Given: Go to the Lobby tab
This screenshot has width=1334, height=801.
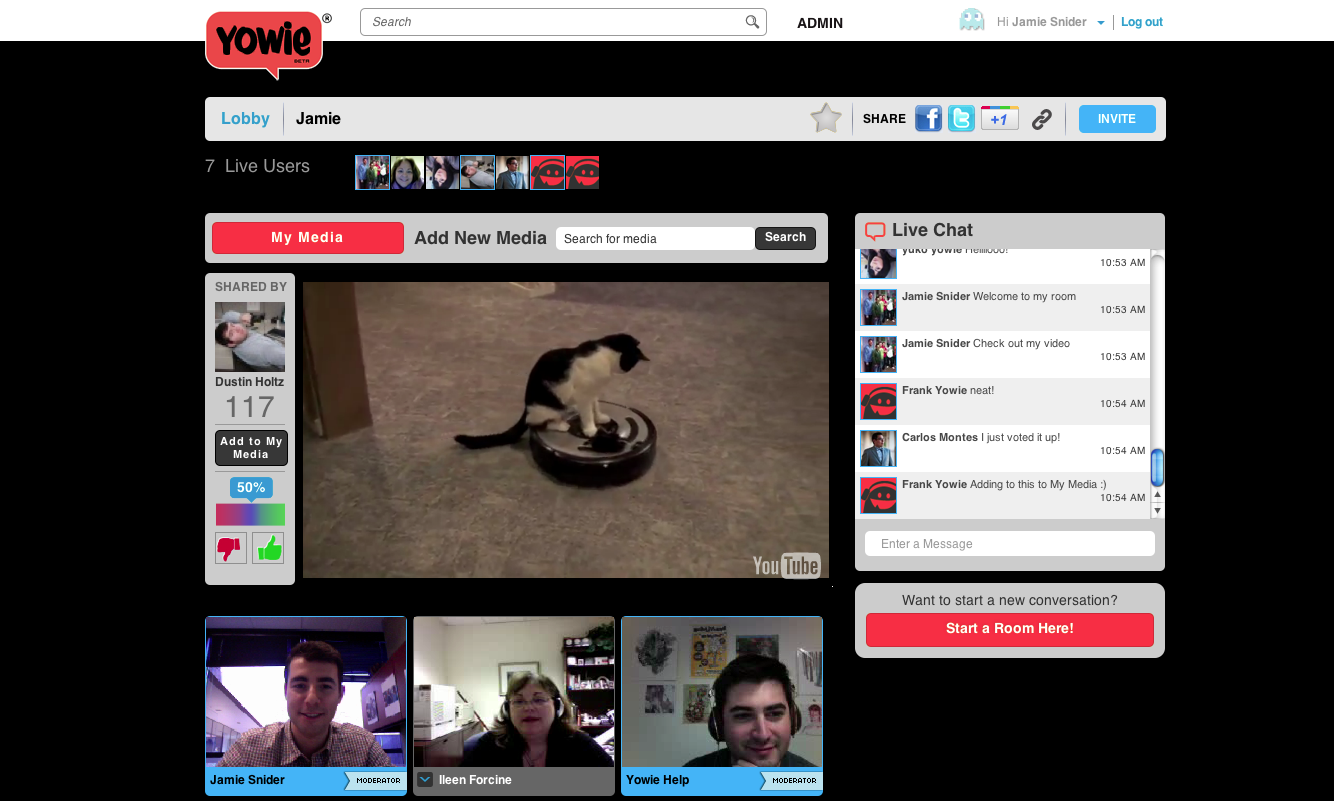Looking at the screenshot, I should click(x=245, y=119).
